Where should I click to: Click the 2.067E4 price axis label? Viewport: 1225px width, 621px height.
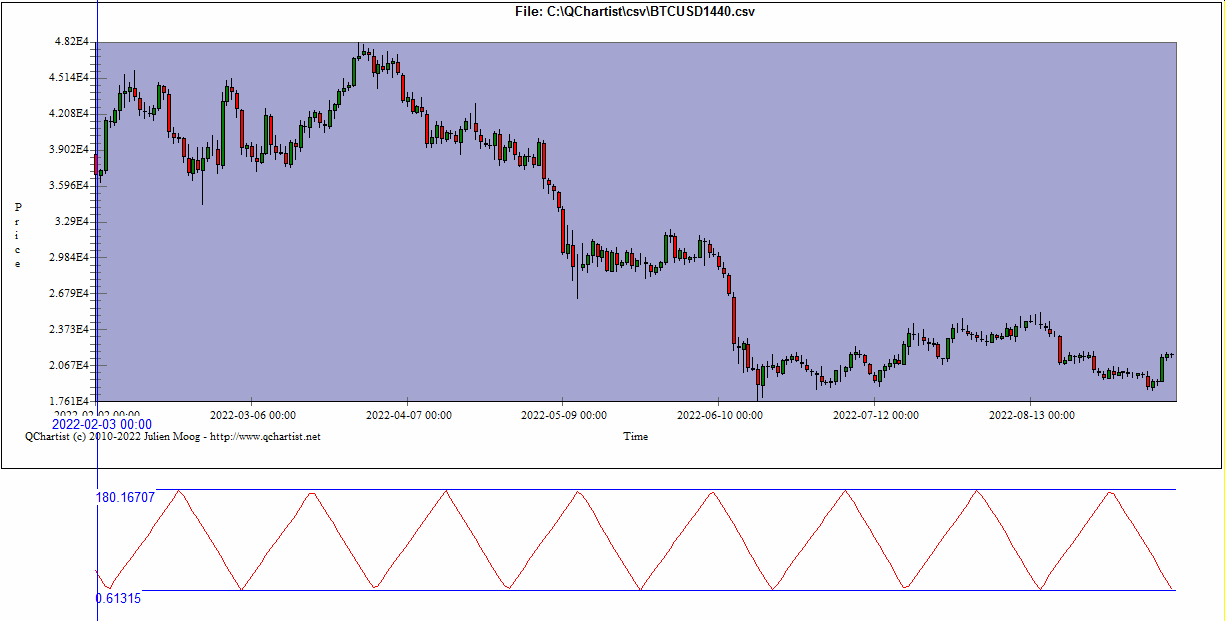(x=71, y=366)
